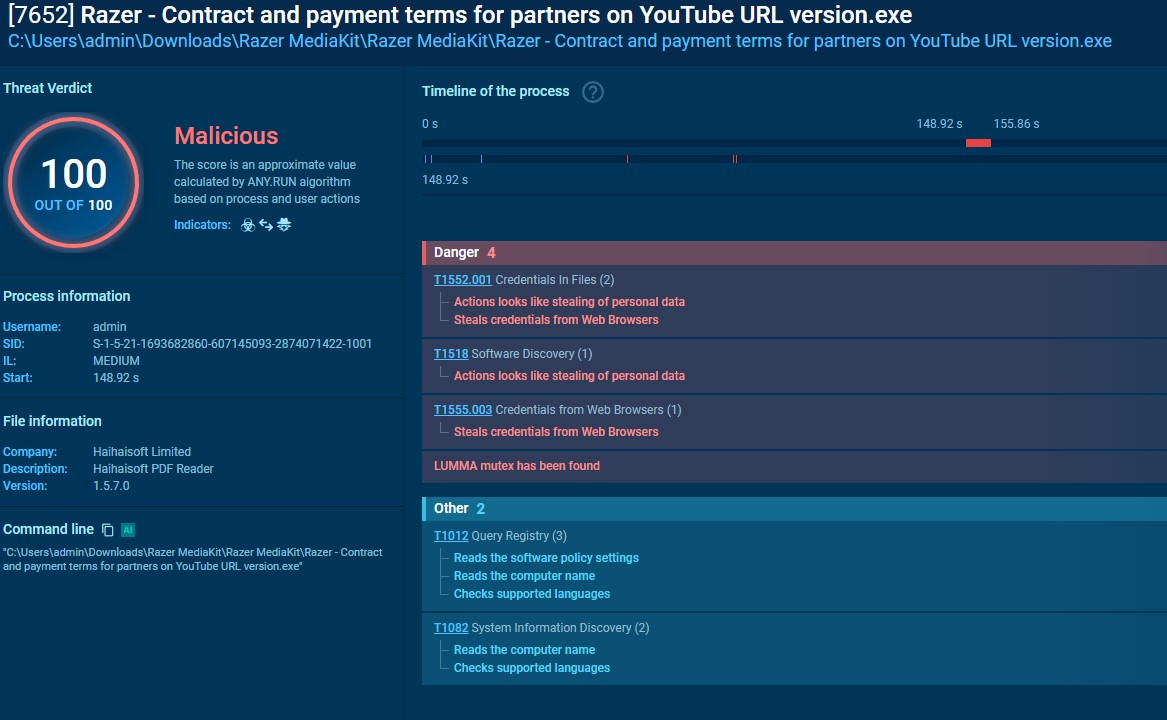Click the description 'Haihaisoft PDF Reader'

click(x=153, y=469)
